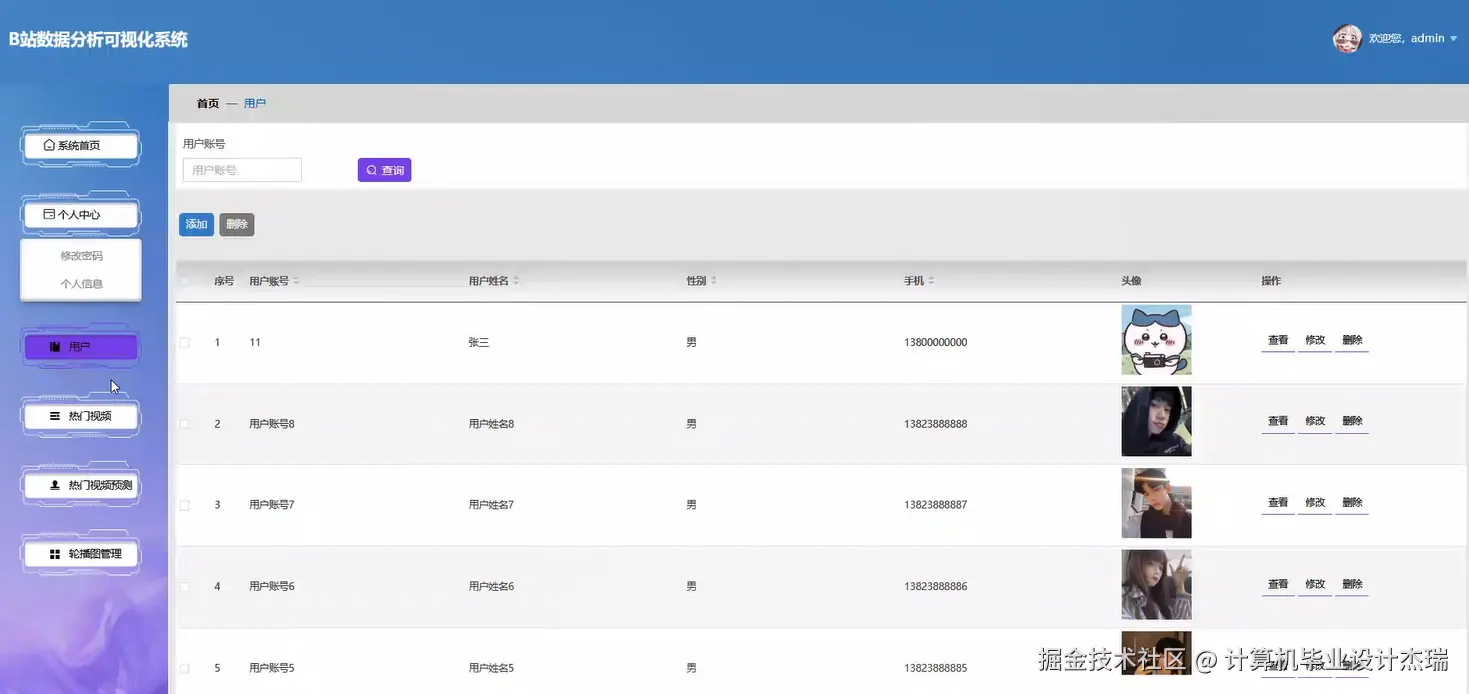
Task: Click the phone number 13823888885
Action: click(936, 668)
